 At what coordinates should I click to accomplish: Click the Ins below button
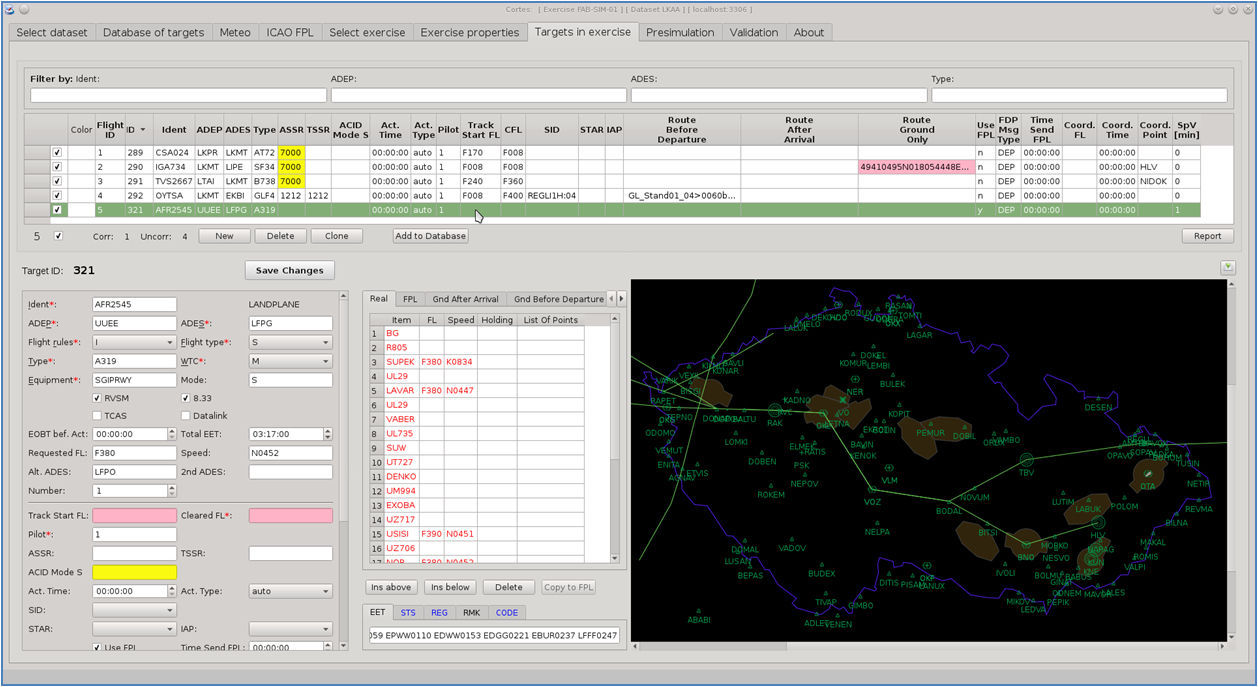[449, 587]
